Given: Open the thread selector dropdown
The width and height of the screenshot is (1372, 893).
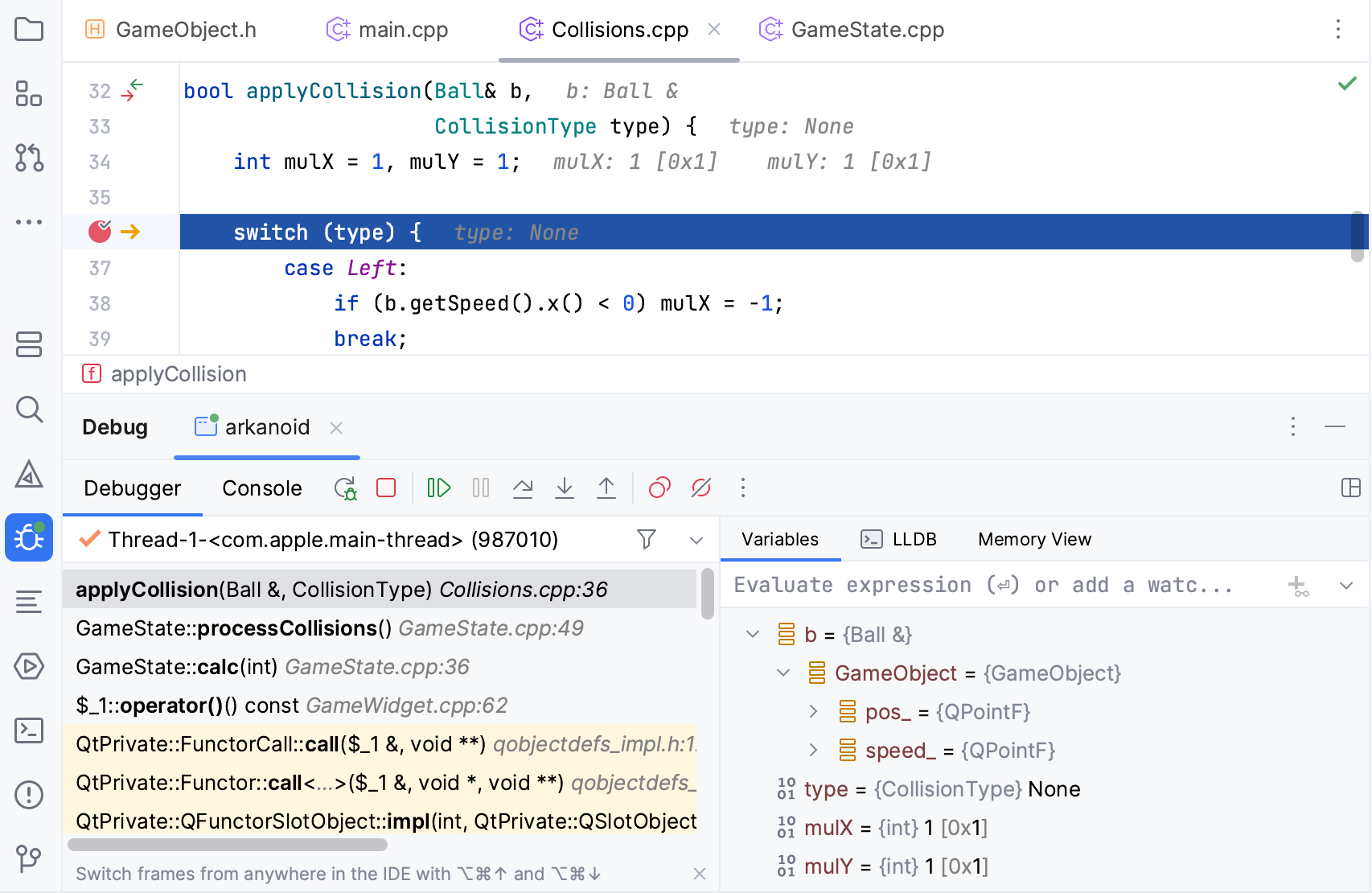Looking at the screenshot, I should tap(695, 540).
